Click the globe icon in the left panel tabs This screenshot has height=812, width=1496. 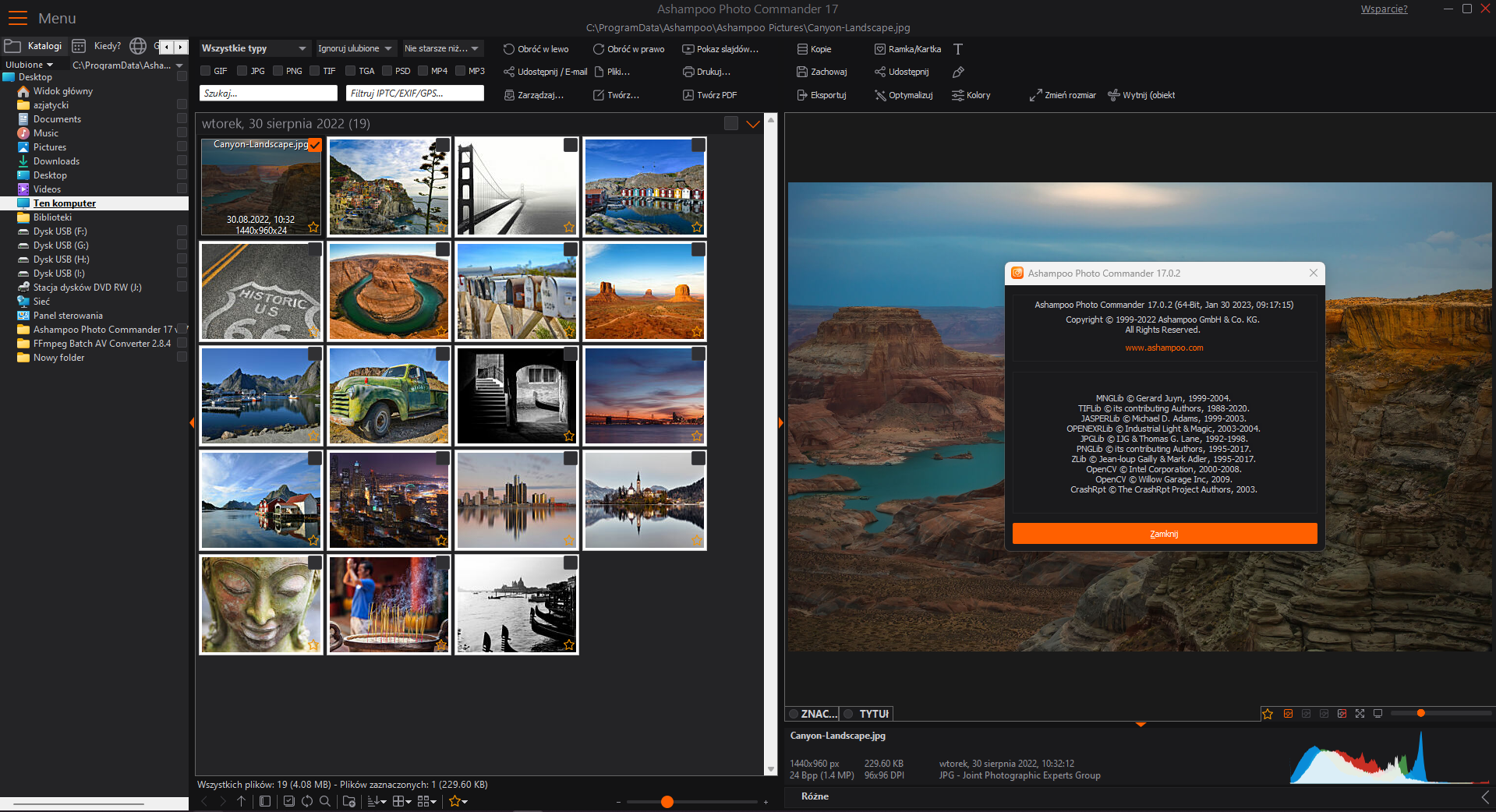point(138,46)
